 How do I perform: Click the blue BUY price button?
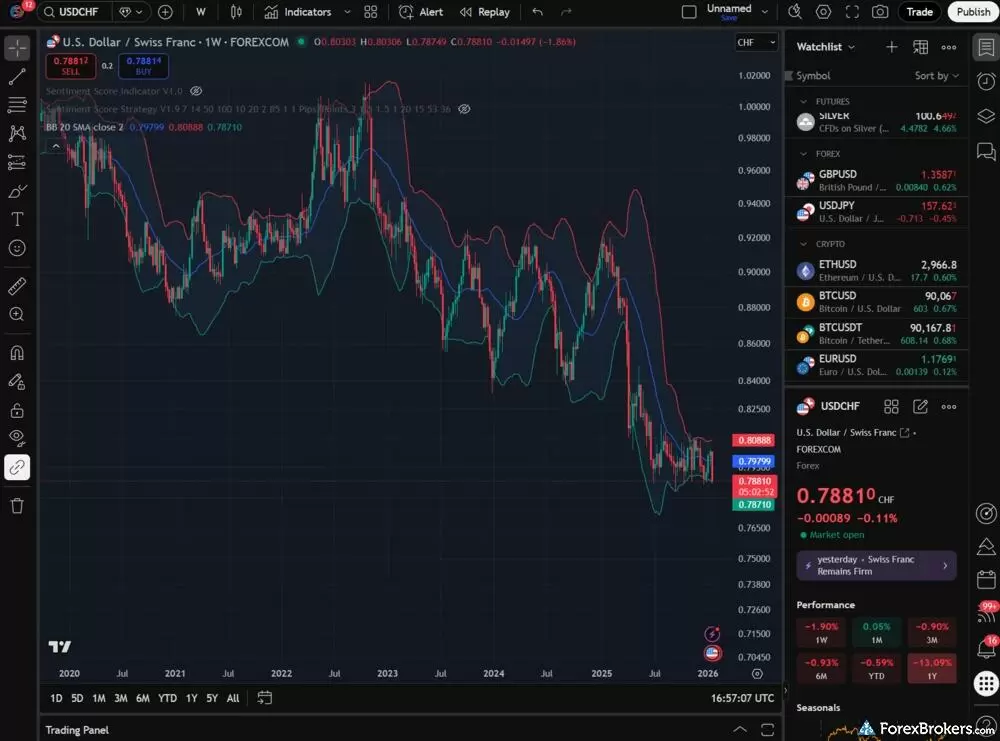tap(143, 66)
